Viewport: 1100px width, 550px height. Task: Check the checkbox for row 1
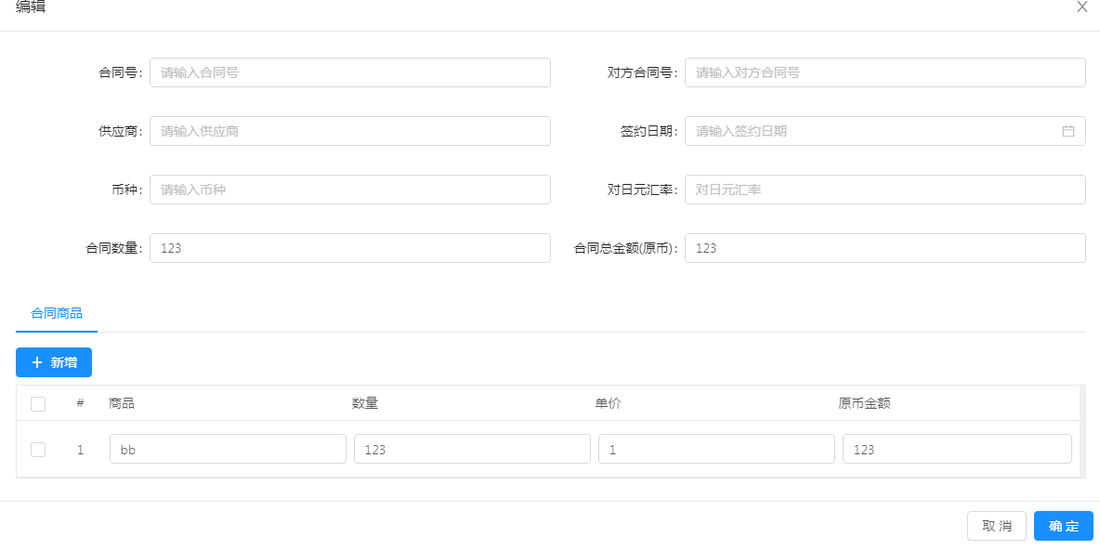(38, 450)
